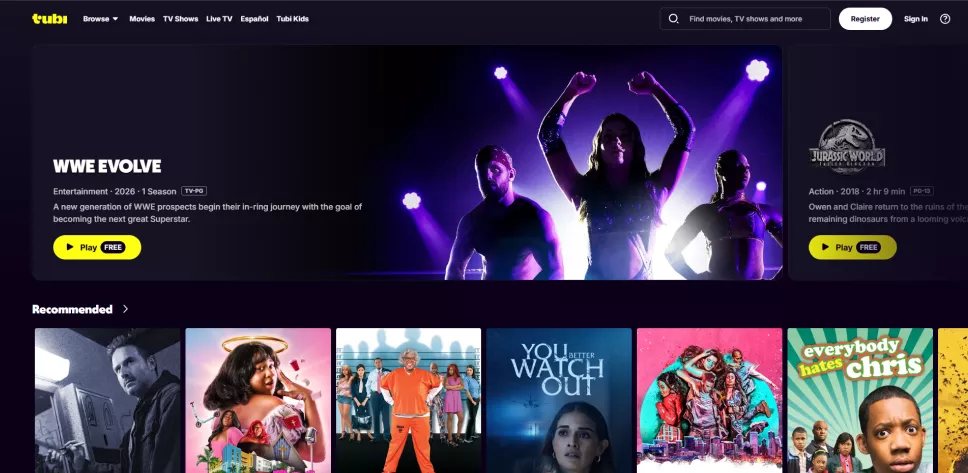The height and width of the screenshot is (473, 968).
Task: Go to the TV Shows section
Action: [180, 19]
